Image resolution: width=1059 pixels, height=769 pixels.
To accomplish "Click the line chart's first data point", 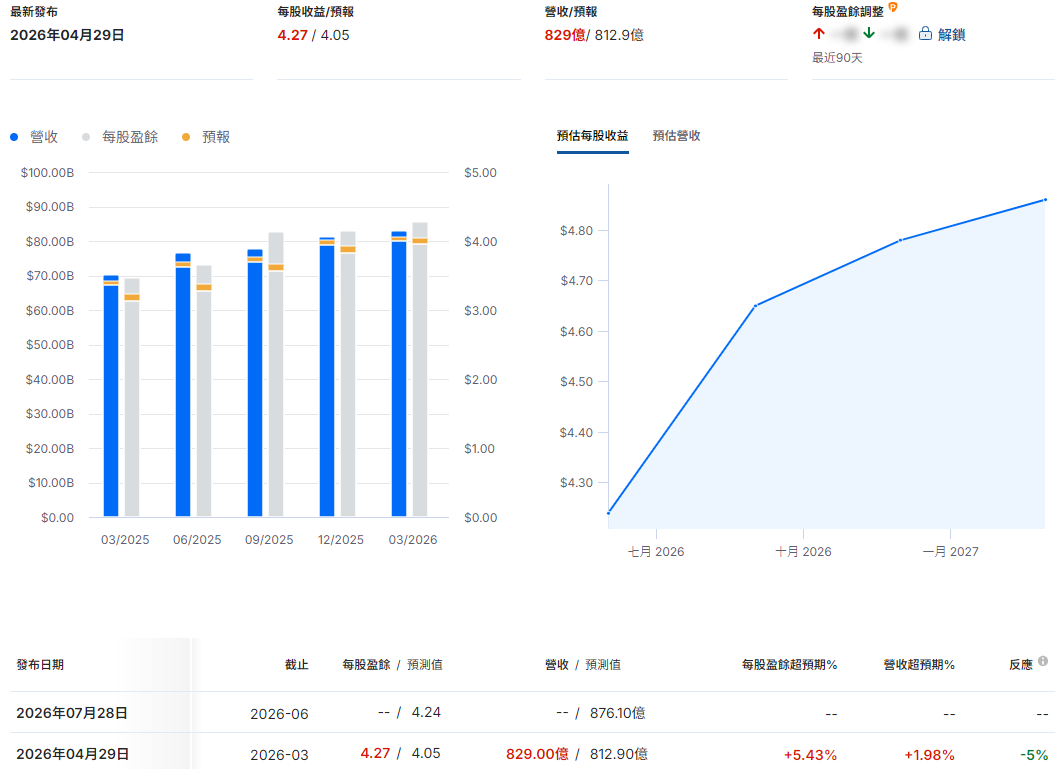I will pyautogui.click(x=609, y=513).
